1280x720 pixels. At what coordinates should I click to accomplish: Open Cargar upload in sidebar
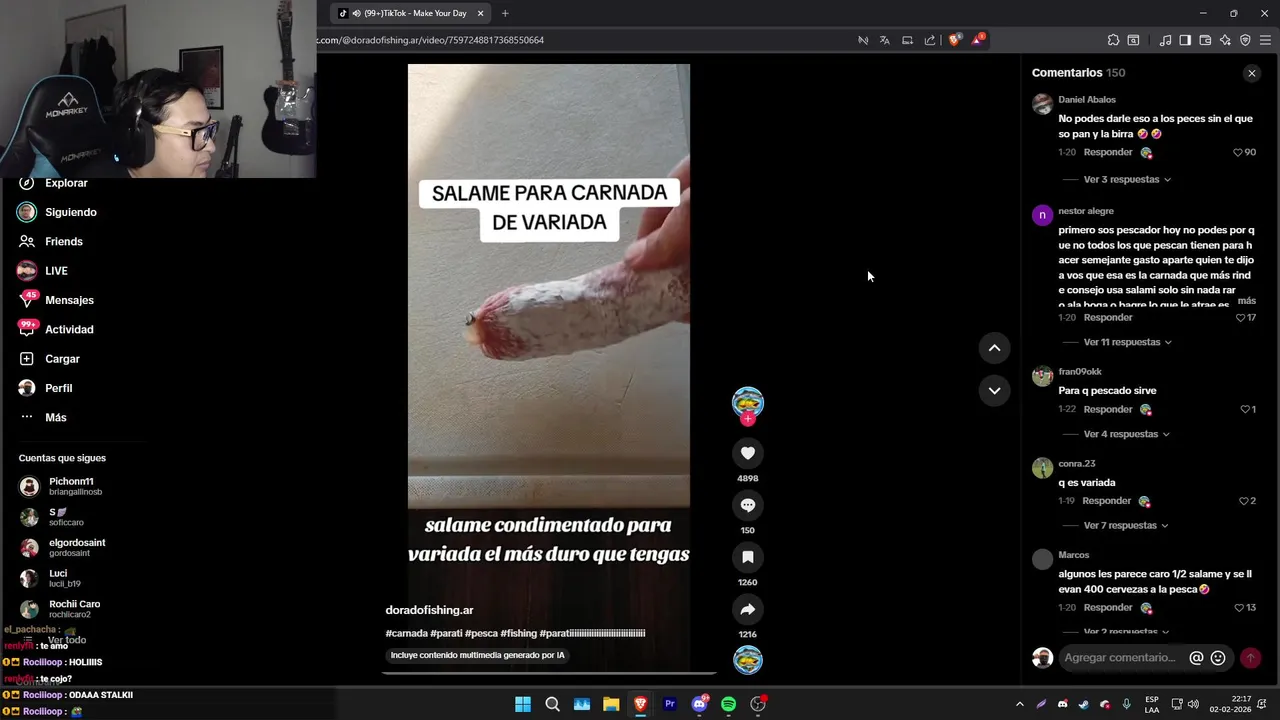(62, 359)
